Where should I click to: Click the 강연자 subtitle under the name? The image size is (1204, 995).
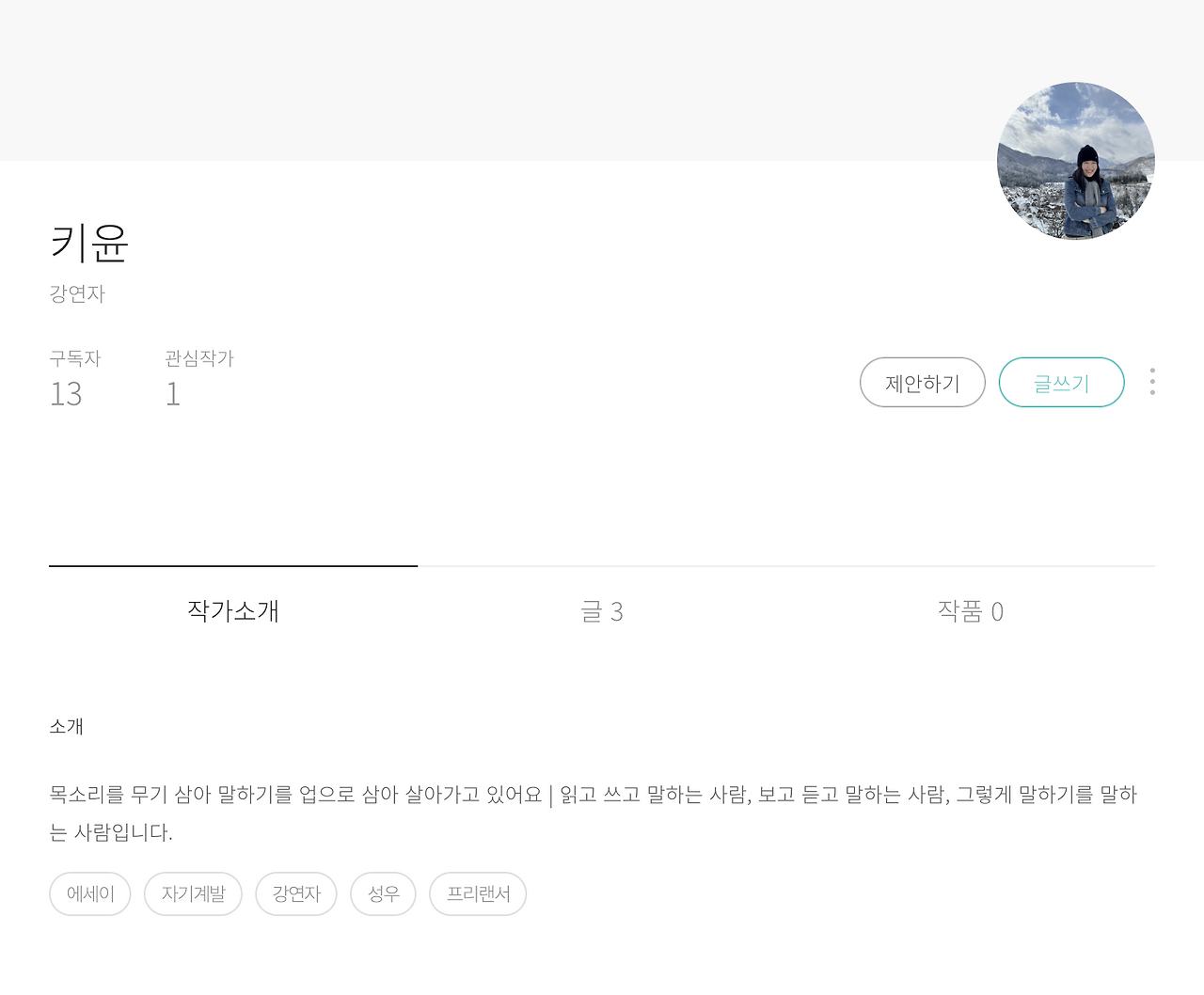click(77, 293)
